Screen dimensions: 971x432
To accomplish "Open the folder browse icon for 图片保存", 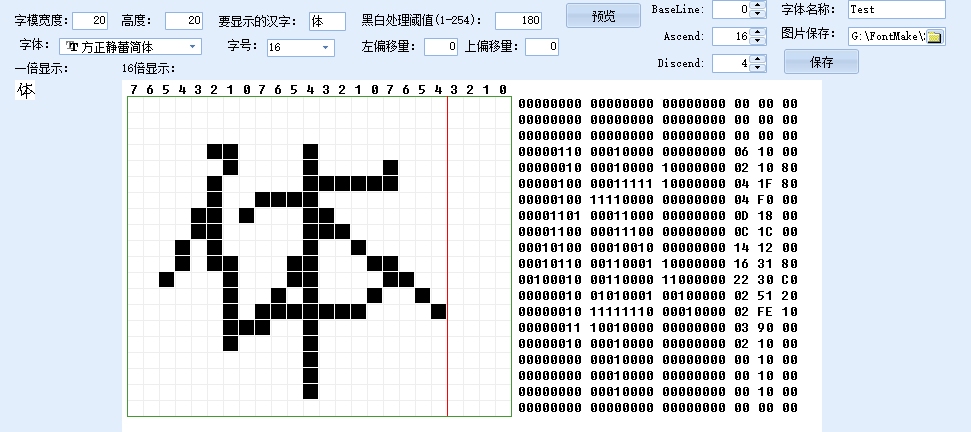I will point(935,37).
